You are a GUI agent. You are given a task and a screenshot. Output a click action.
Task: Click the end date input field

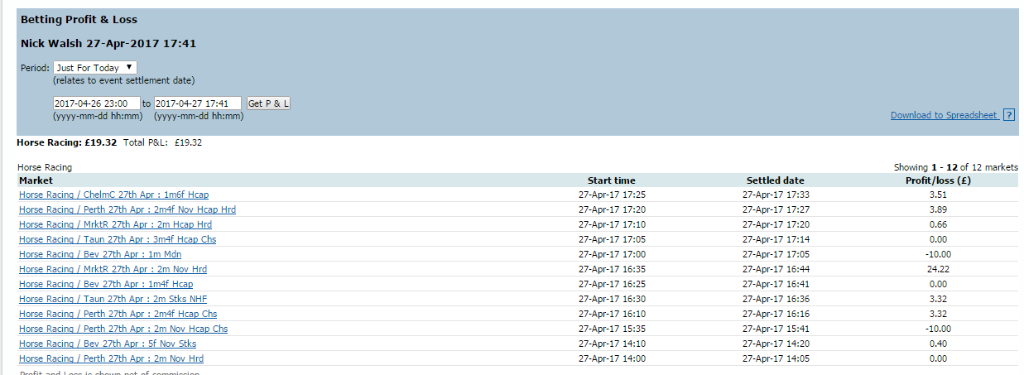[x=198, y=103]
